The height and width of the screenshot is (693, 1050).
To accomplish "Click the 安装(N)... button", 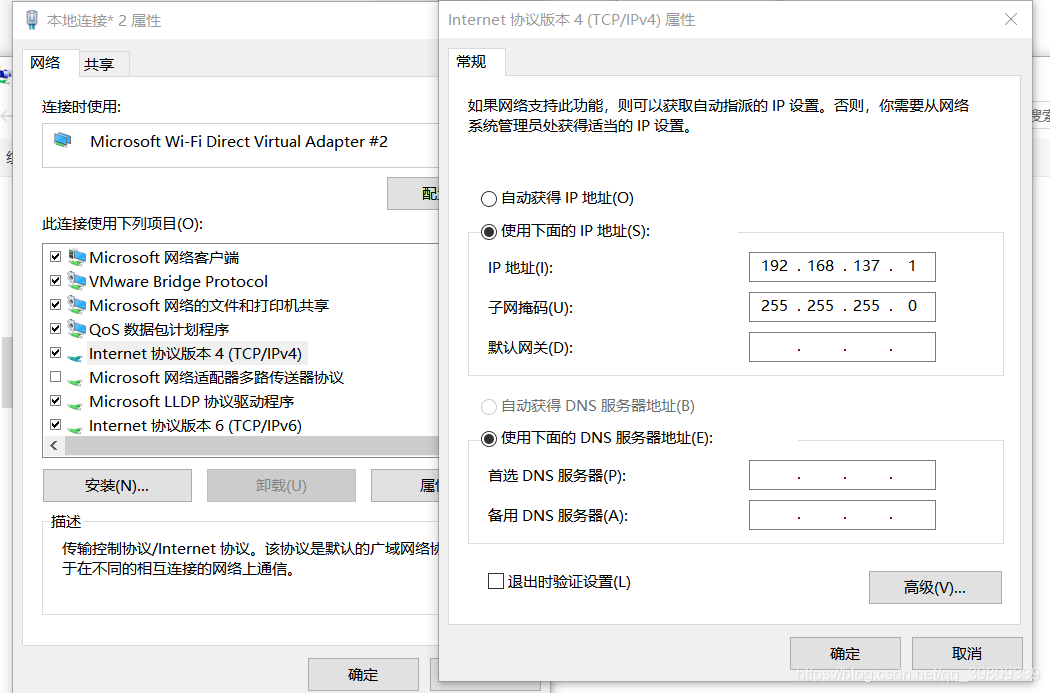I will [x=117, y=485].
